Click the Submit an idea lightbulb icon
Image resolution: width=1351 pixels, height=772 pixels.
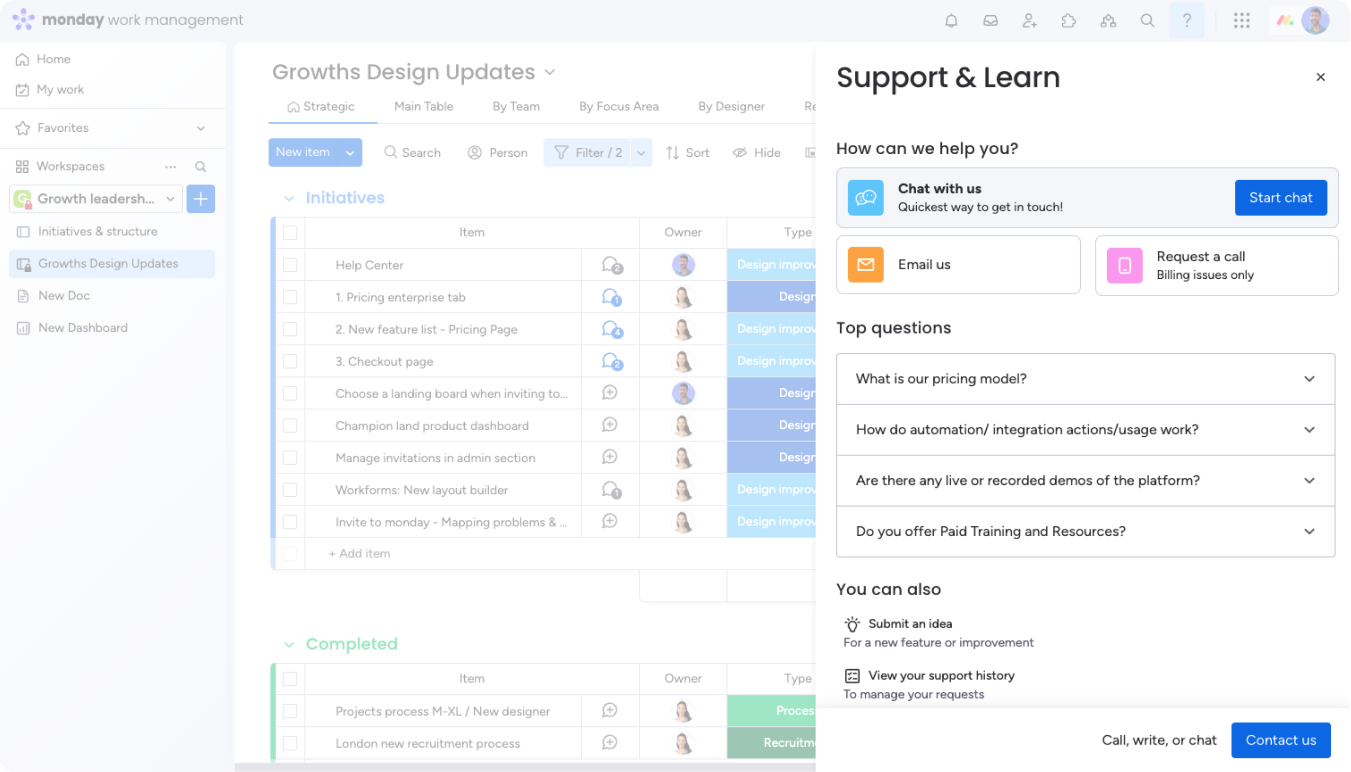click(852, 624)
